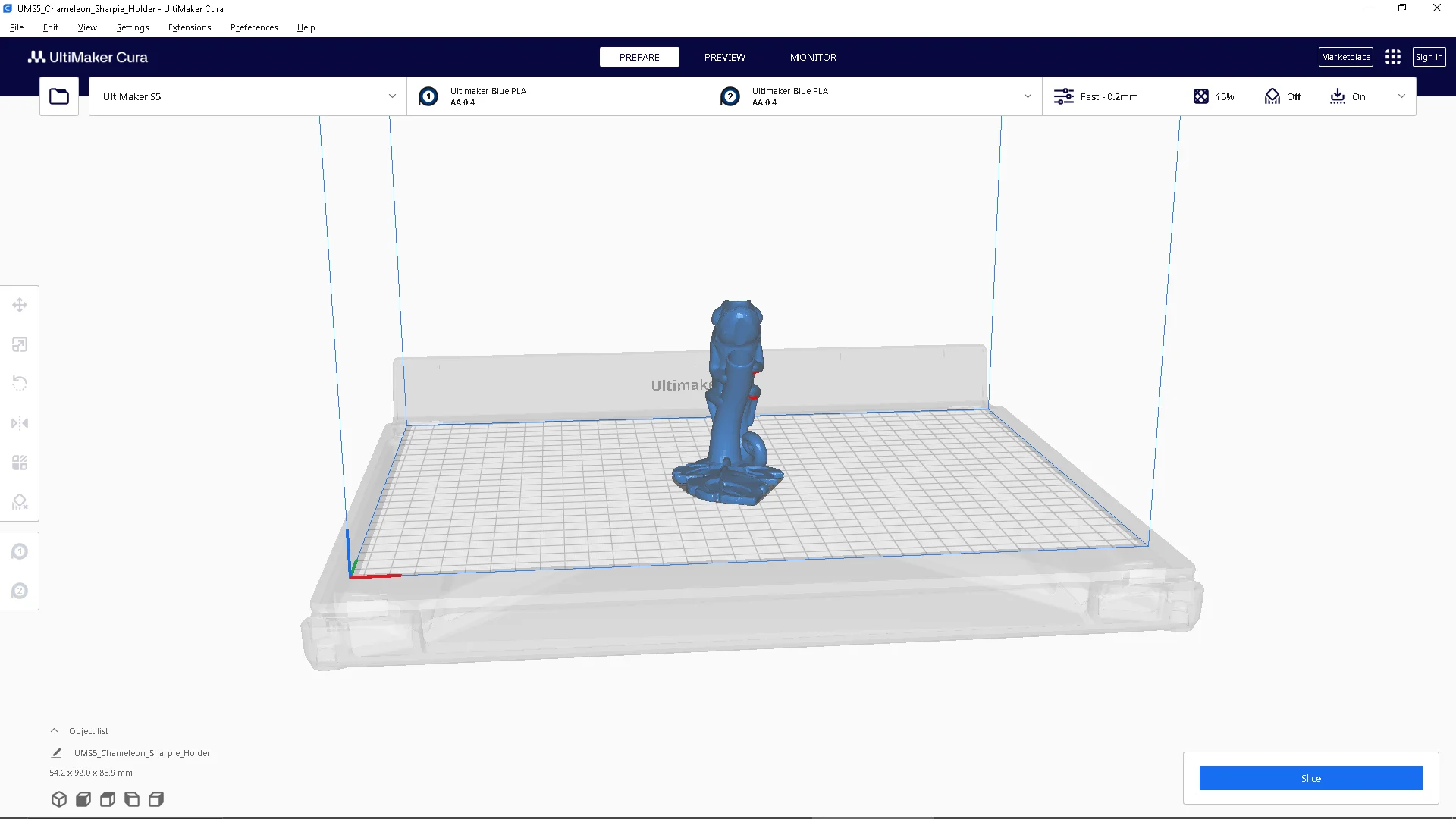
Task: Select the Scale tool
Action: (x=20, y=344)
